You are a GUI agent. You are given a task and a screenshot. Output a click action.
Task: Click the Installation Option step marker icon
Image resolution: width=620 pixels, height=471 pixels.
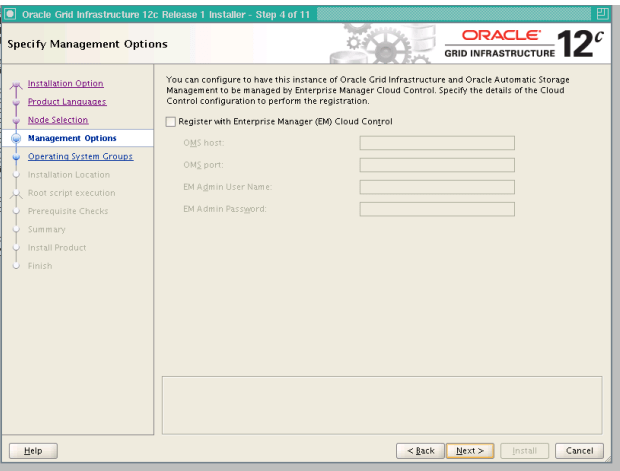pyautogui.click(x=16, y=84)
